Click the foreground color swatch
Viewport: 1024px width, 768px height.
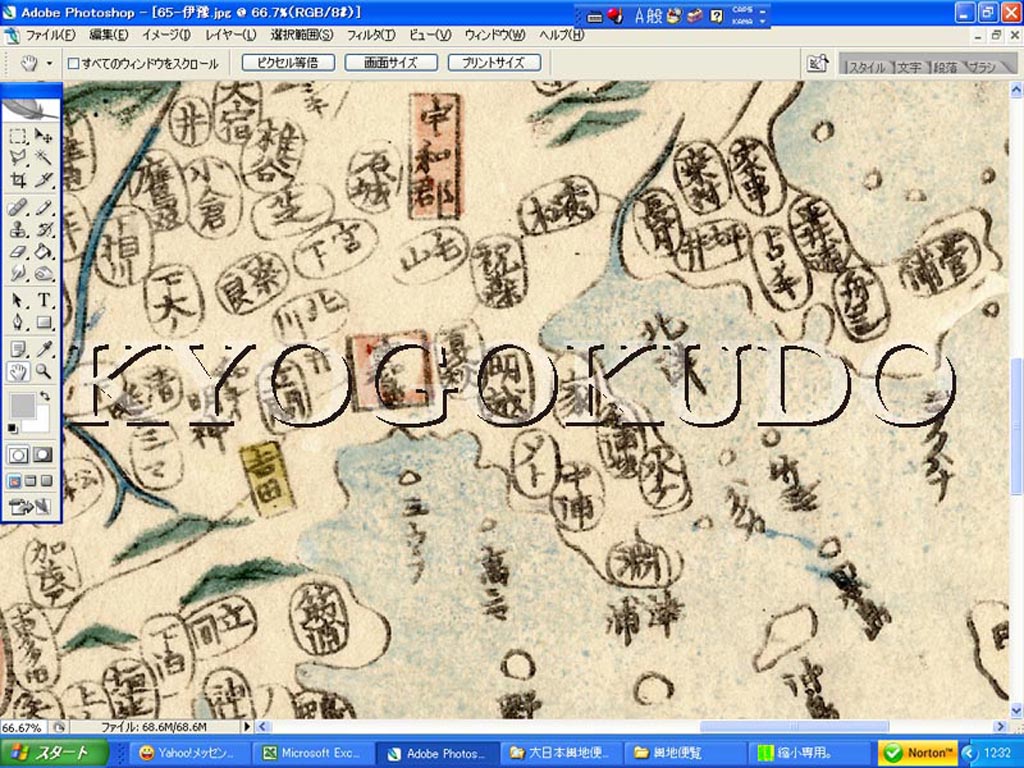pos(22,406)
